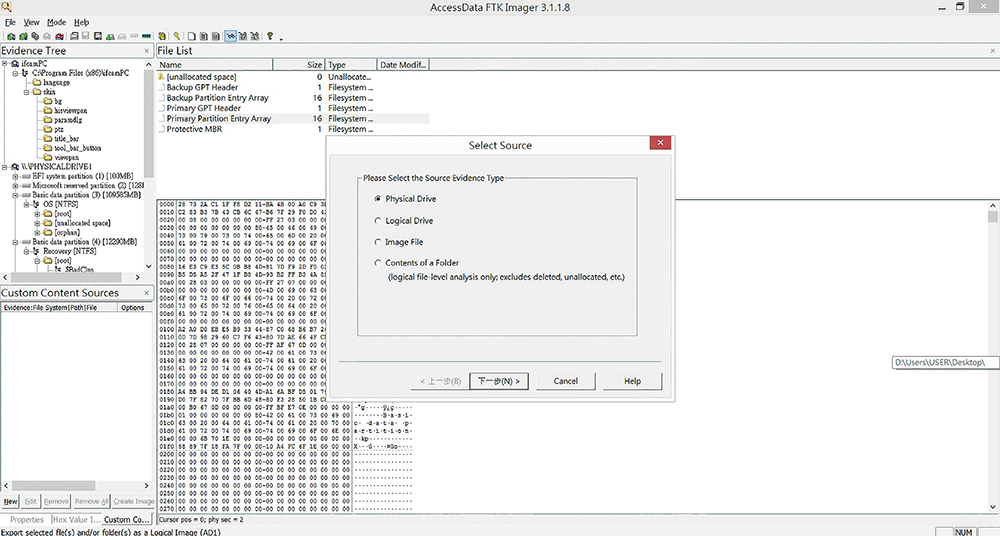Click the Export Directory Listing icon
Viewport: 1000px width, 536px height.
(215, 36)
